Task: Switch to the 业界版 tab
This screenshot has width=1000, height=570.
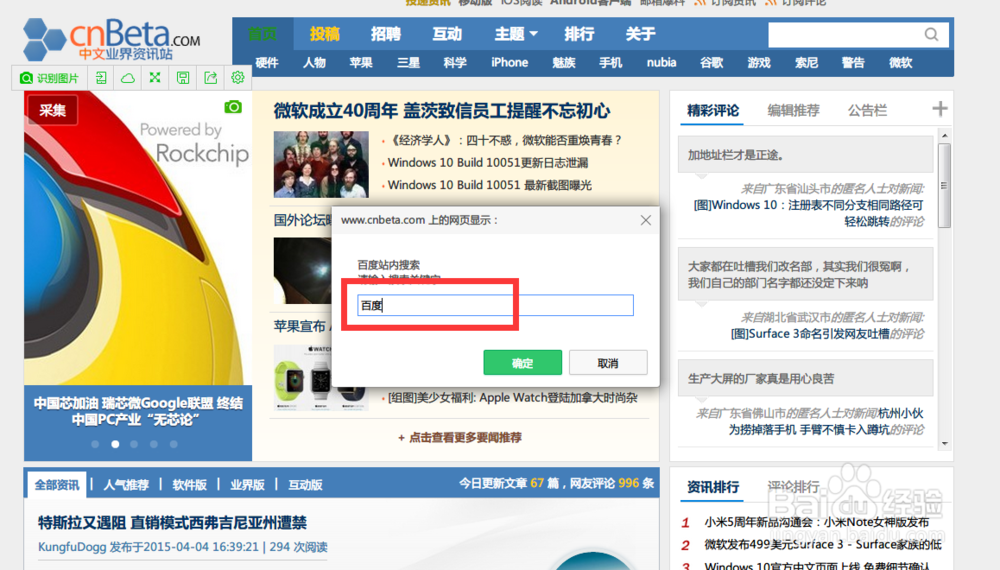Action: click(247, 485)
